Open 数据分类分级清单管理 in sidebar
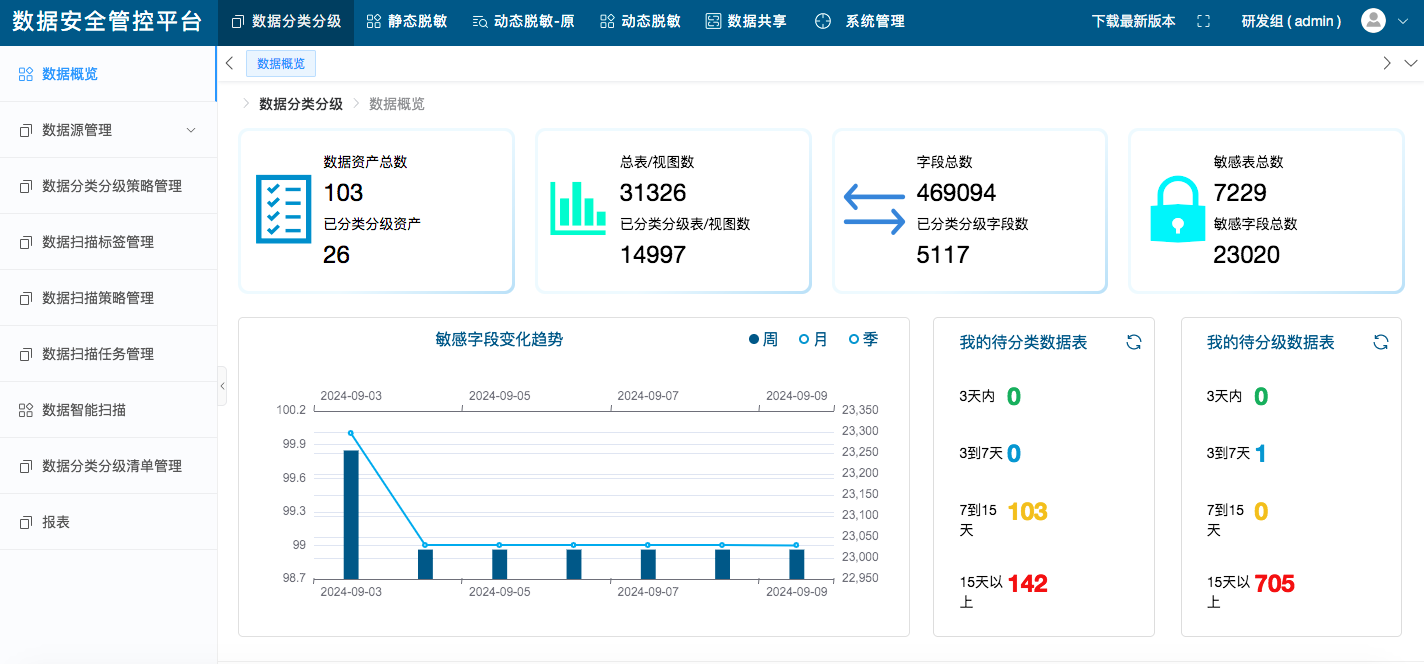Viewport: 1424px width, 664px height. [108, 466]
